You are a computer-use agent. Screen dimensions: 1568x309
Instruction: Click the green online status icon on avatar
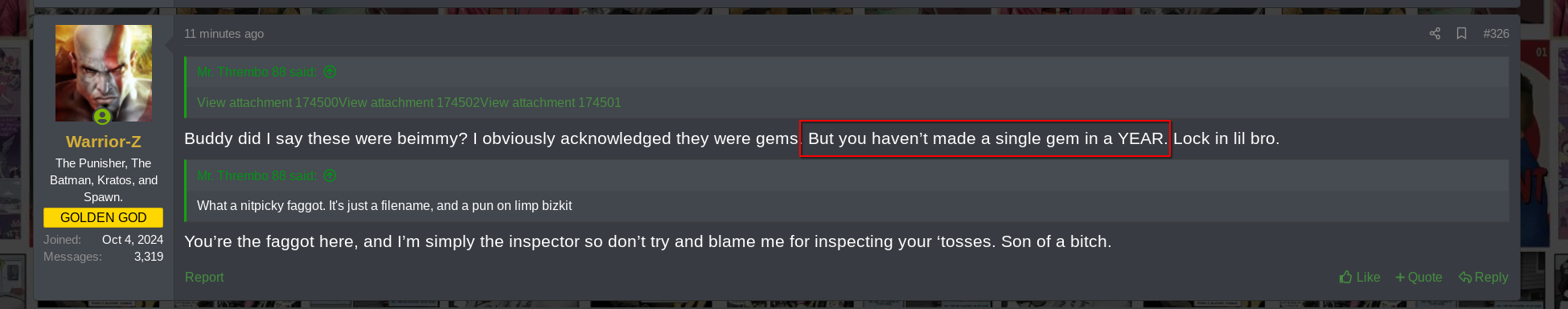coord(102,117)
